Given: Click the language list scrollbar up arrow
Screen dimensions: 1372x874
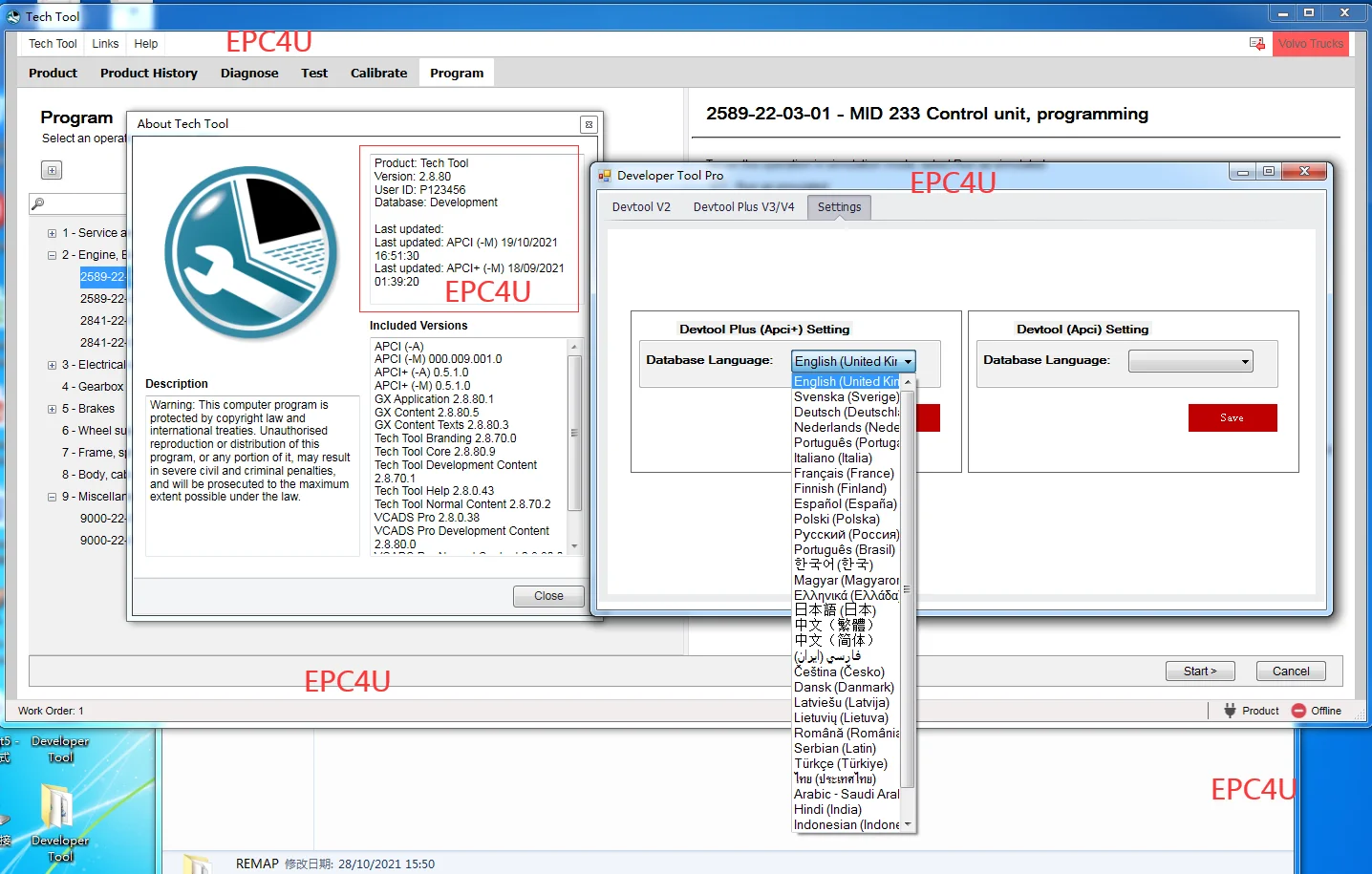Looking at the screenshot, I should (908, 382).
